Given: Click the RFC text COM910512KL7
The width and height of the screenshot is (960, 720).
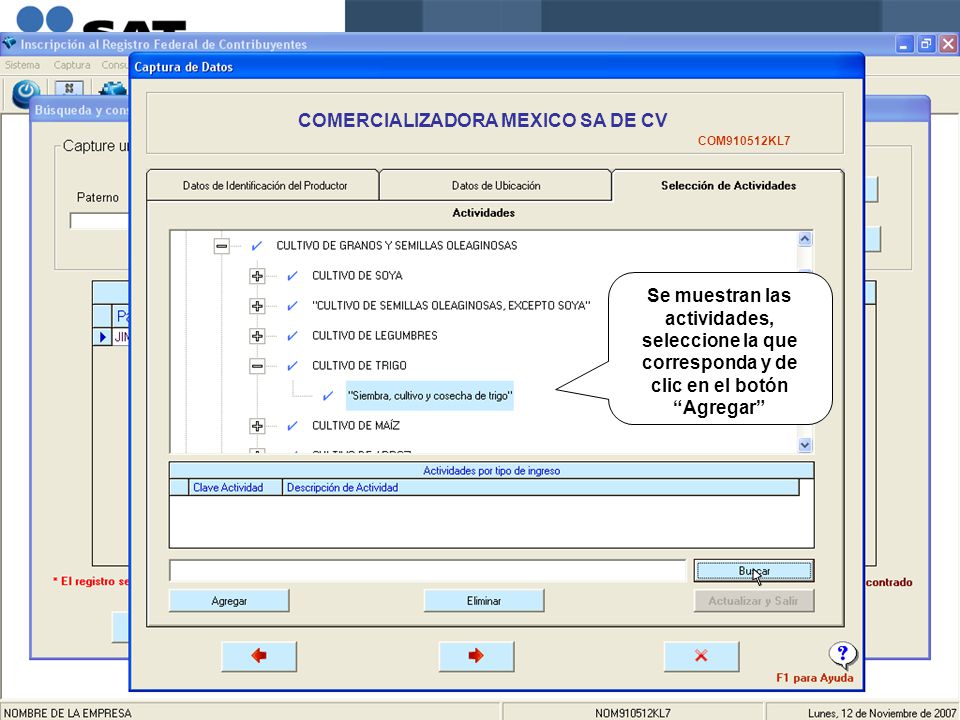Looking at the screenshot, I should click(744, 141).
